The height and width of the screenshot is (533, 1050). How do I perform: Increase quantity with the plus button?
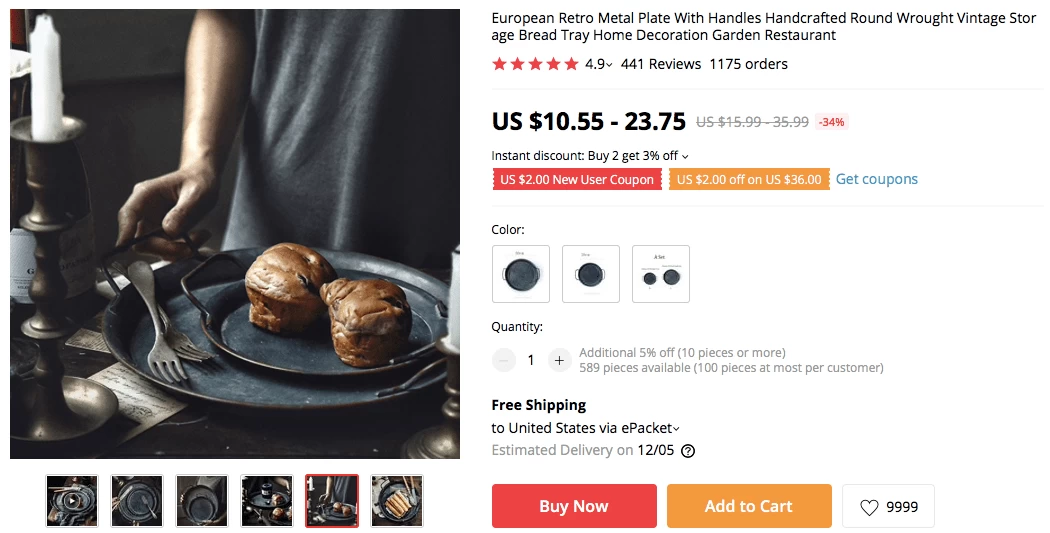[559, 360]
